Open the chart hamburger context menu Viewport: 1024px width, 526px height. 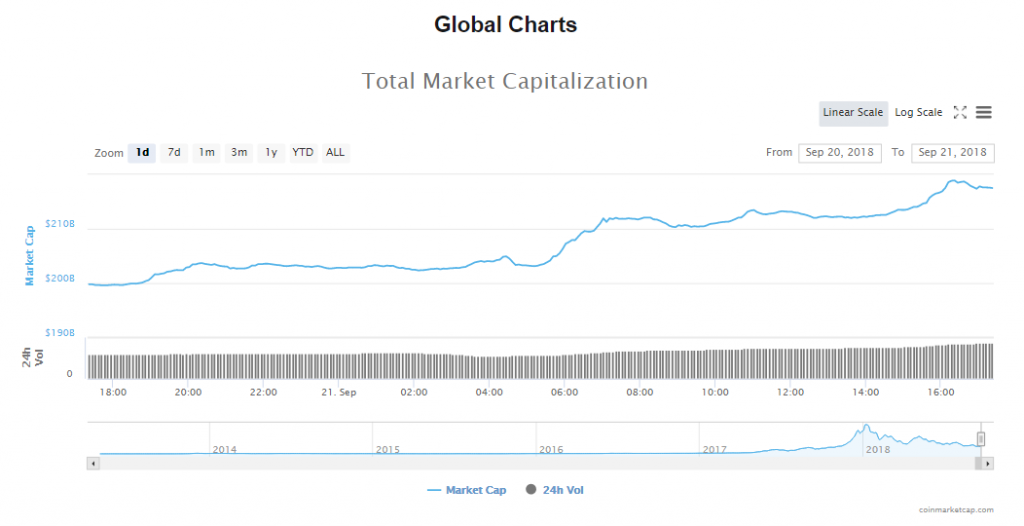[x=983, y=113]
